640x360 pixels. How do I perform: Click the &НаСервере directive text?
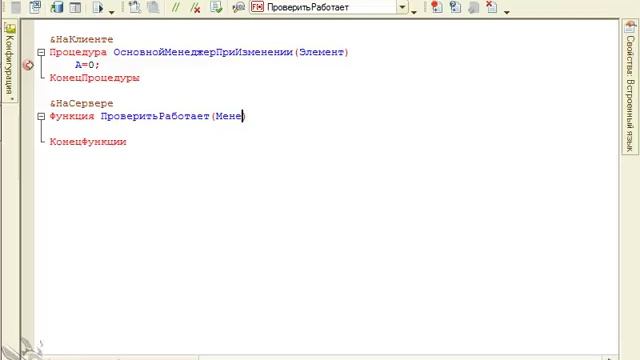tap(82, 104)
